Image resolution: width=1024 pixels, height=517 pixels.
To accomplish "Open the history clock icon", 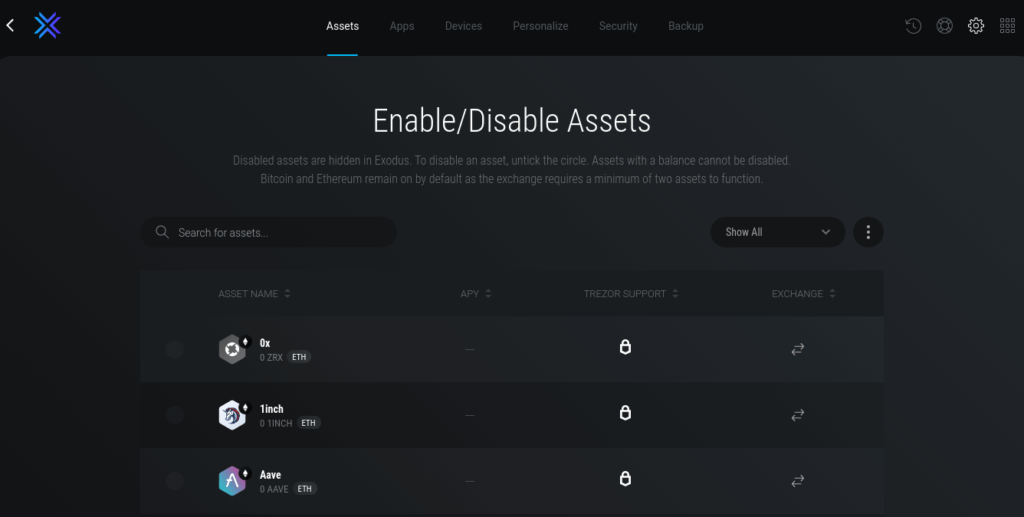I will pos(913,26).
